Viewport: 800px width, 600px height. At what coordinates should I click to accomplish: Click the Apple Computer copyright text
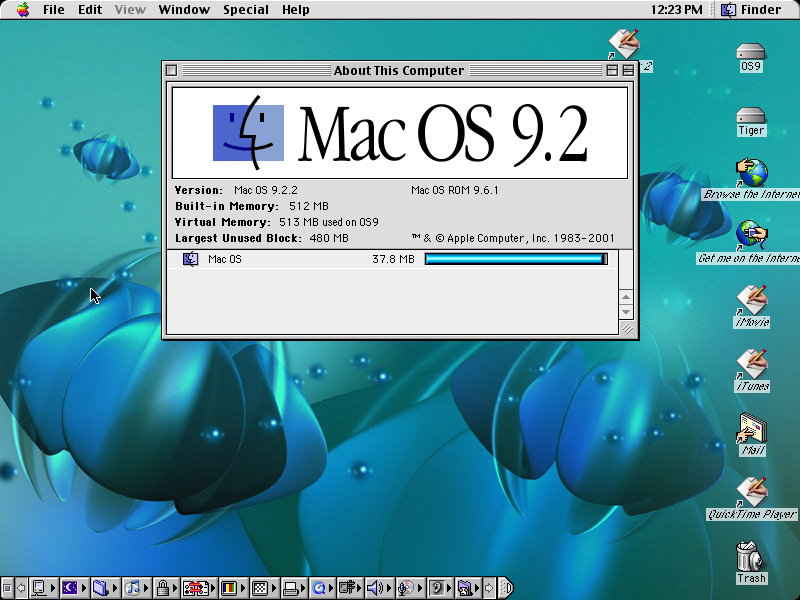513,238
